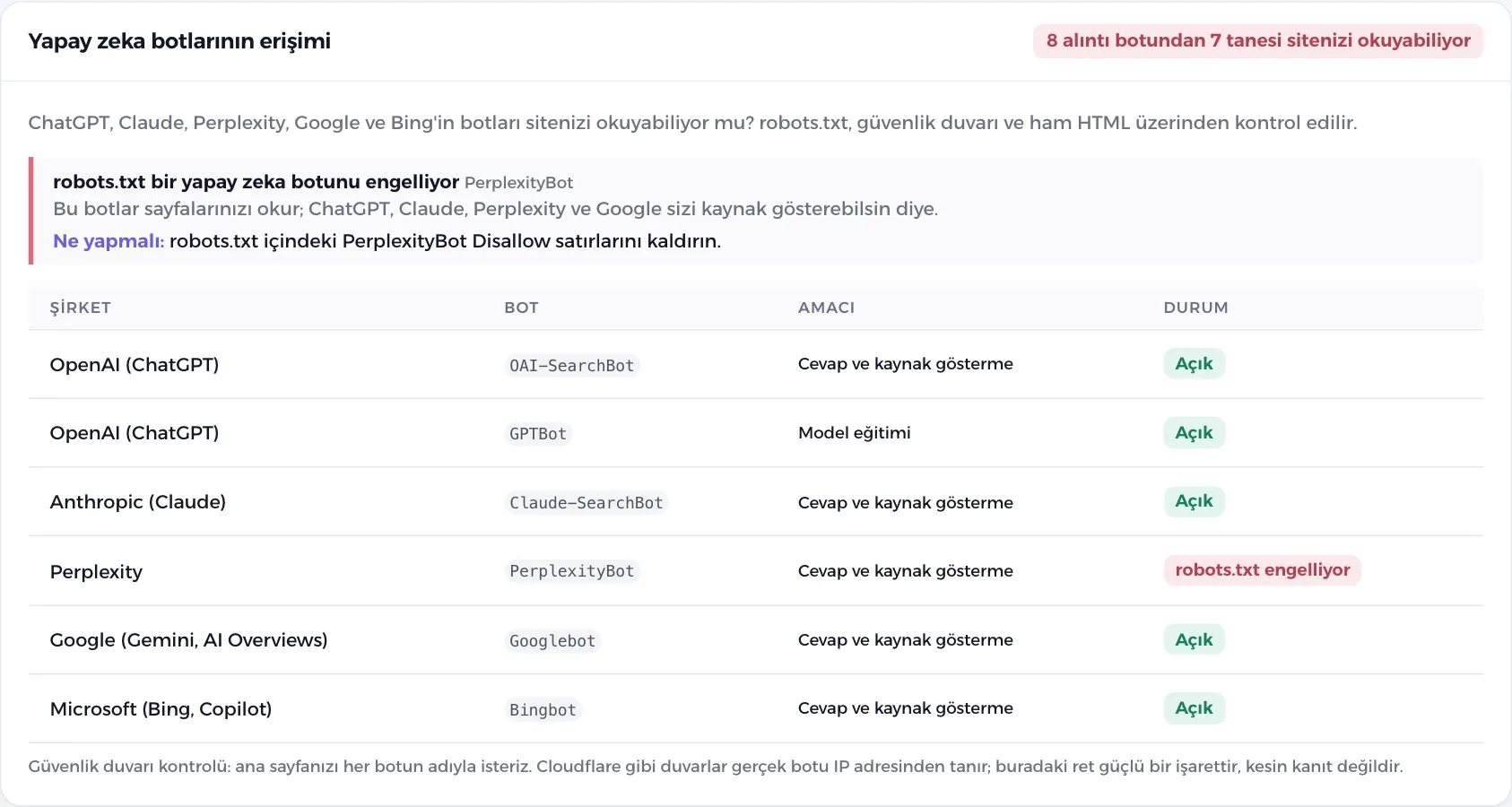This screenshot has width=1512, height=807.
Task: Click the purpose text in the Googlebot row
Action: pyautogui.click(x=906, y=640)
